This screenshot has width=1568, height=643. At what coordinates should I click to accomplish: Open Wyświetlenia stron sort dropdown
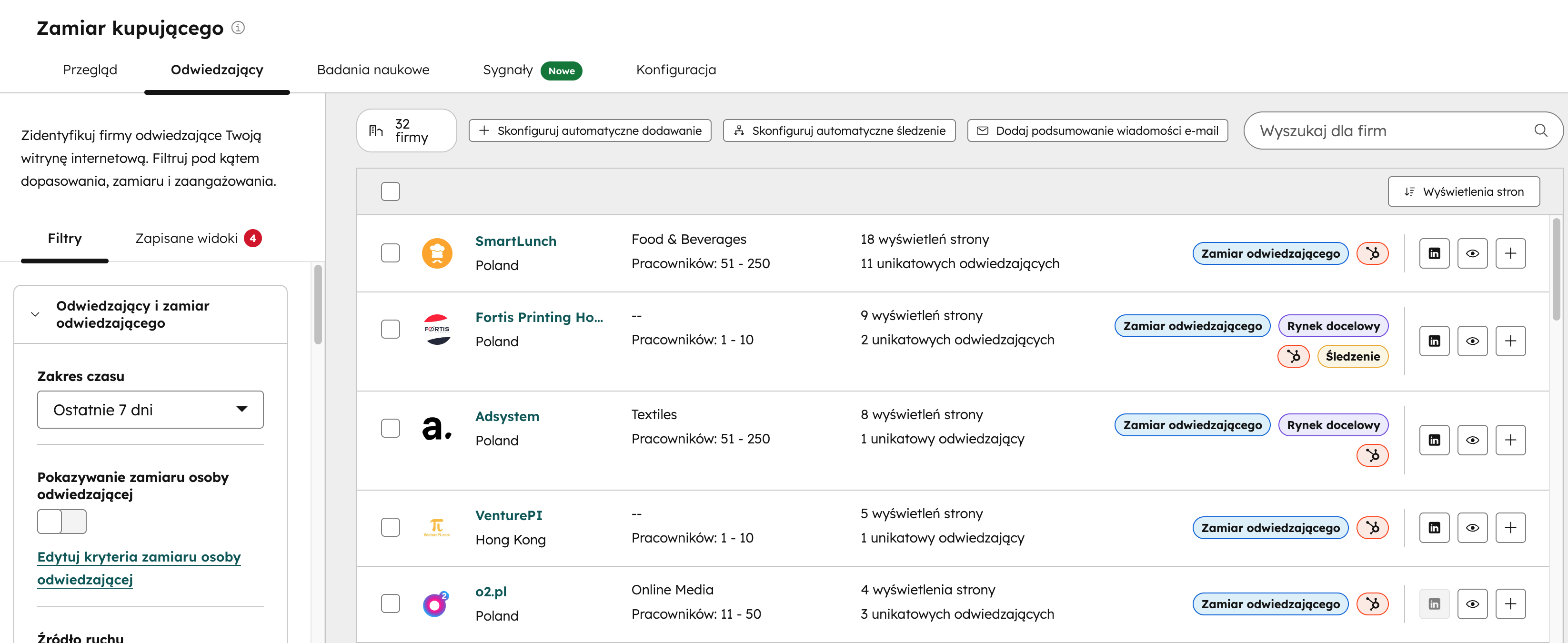point(1463,191)
